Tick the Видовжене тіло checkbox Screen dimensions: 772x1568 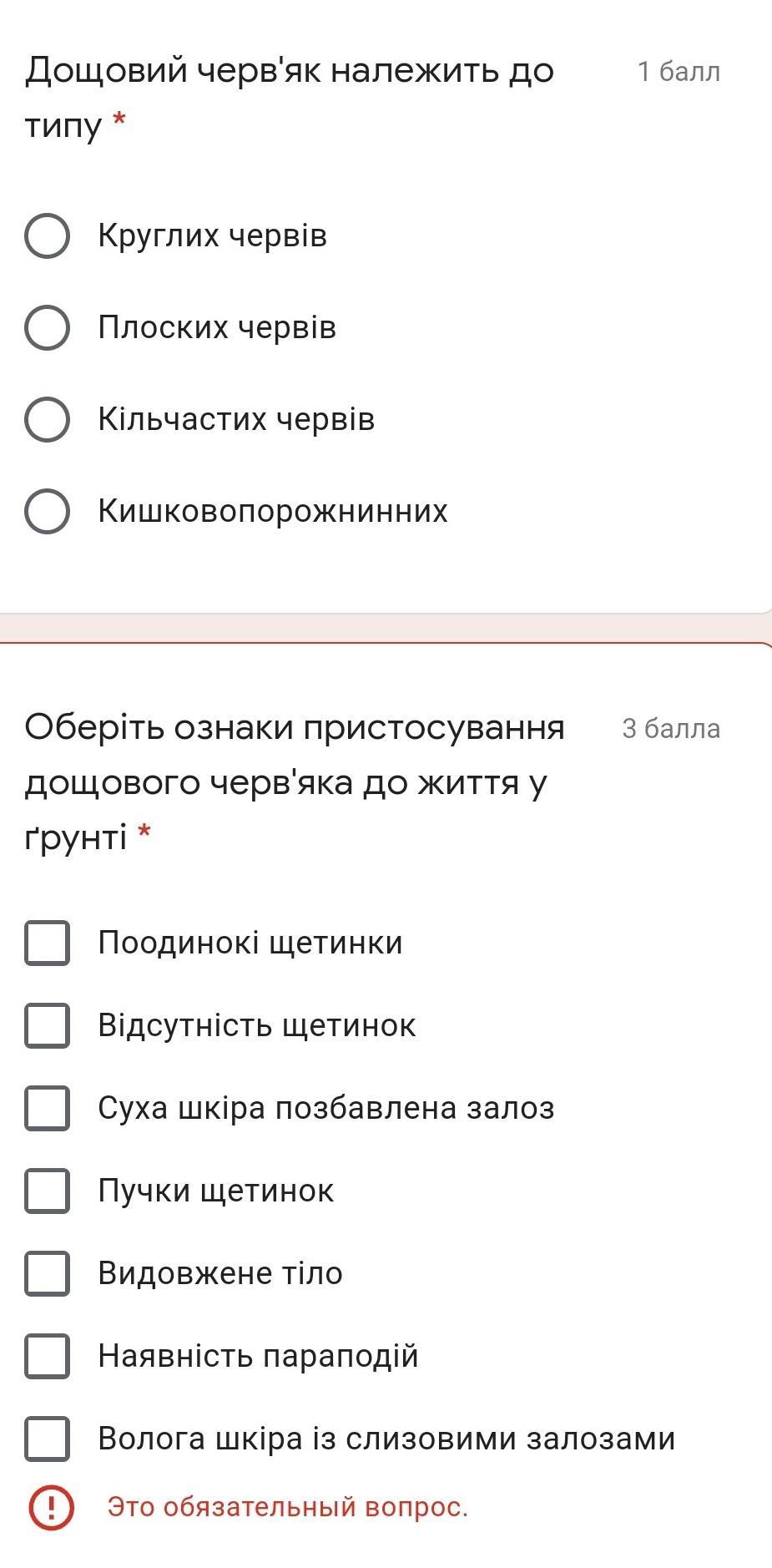[x=47, y=1273]
